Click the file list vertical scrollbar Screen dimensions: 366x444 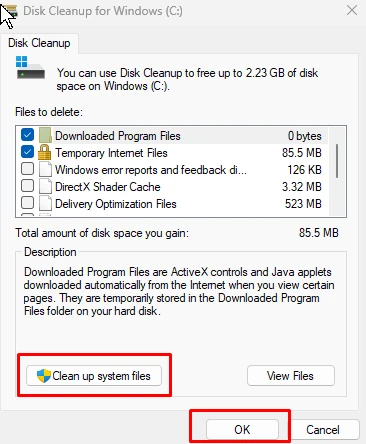click(337, 172)
